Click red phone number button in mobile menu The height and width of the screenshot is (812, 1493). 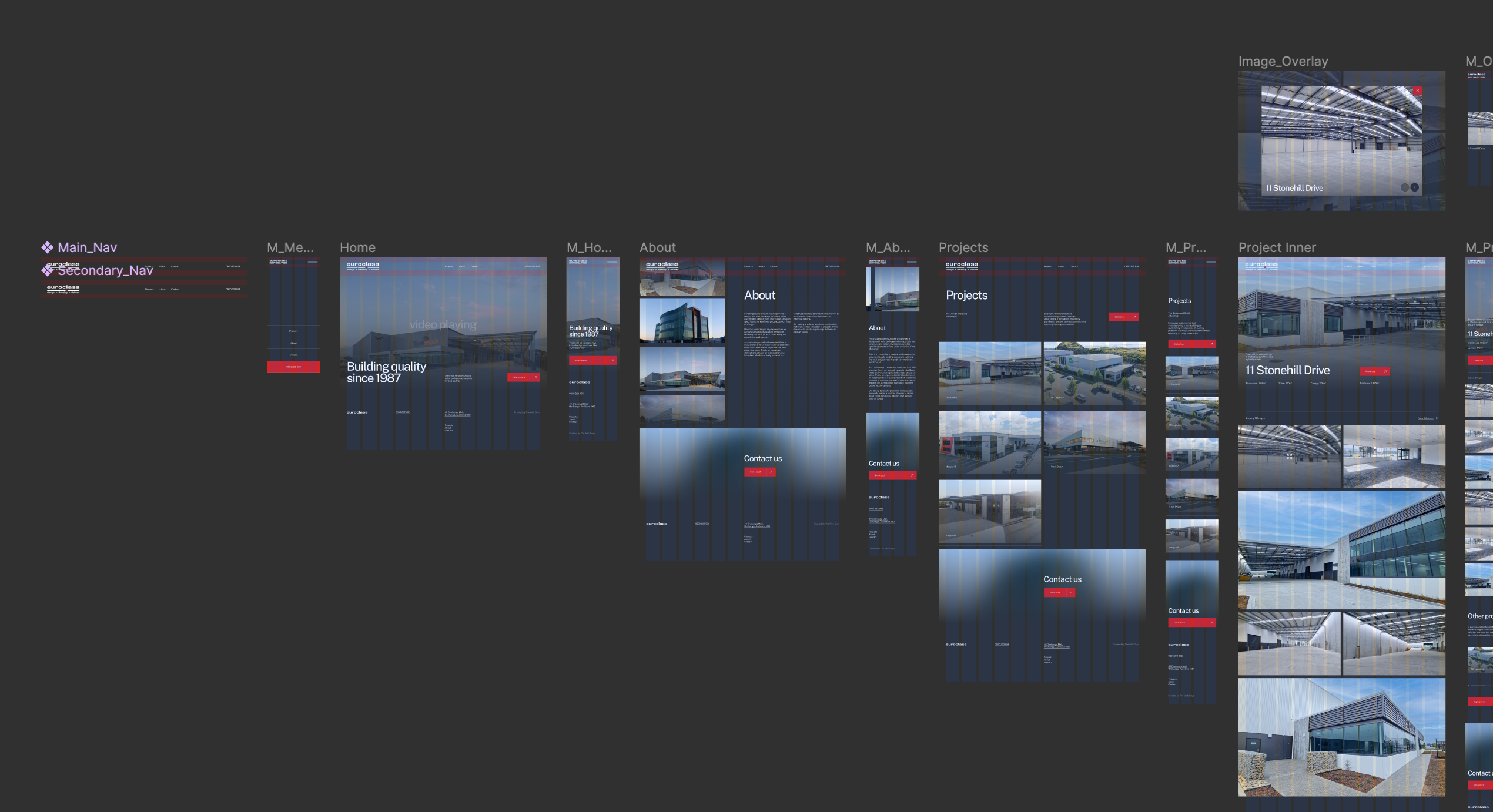pos(293,367)
